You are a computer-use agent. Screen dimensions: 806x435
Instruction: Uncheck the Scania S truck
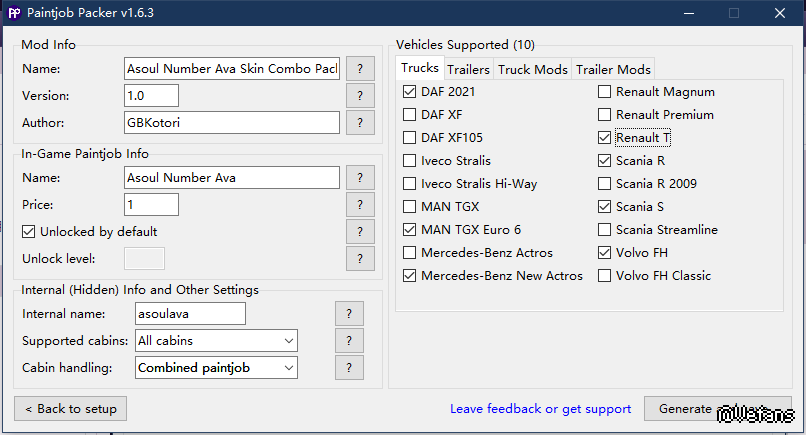(x=604, y=207)
